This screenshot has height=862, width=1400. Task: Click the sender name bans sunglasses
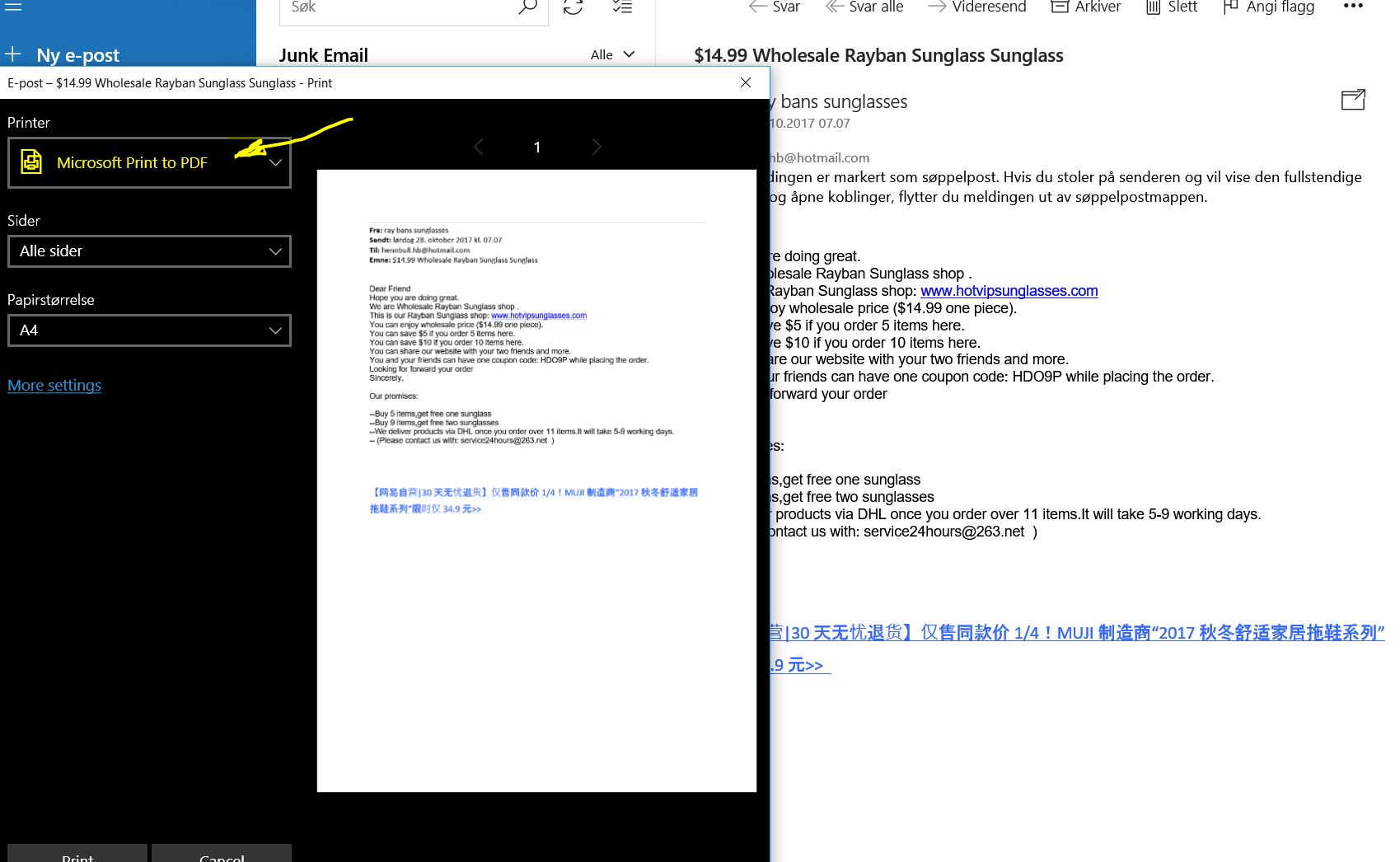pos(843,101)
